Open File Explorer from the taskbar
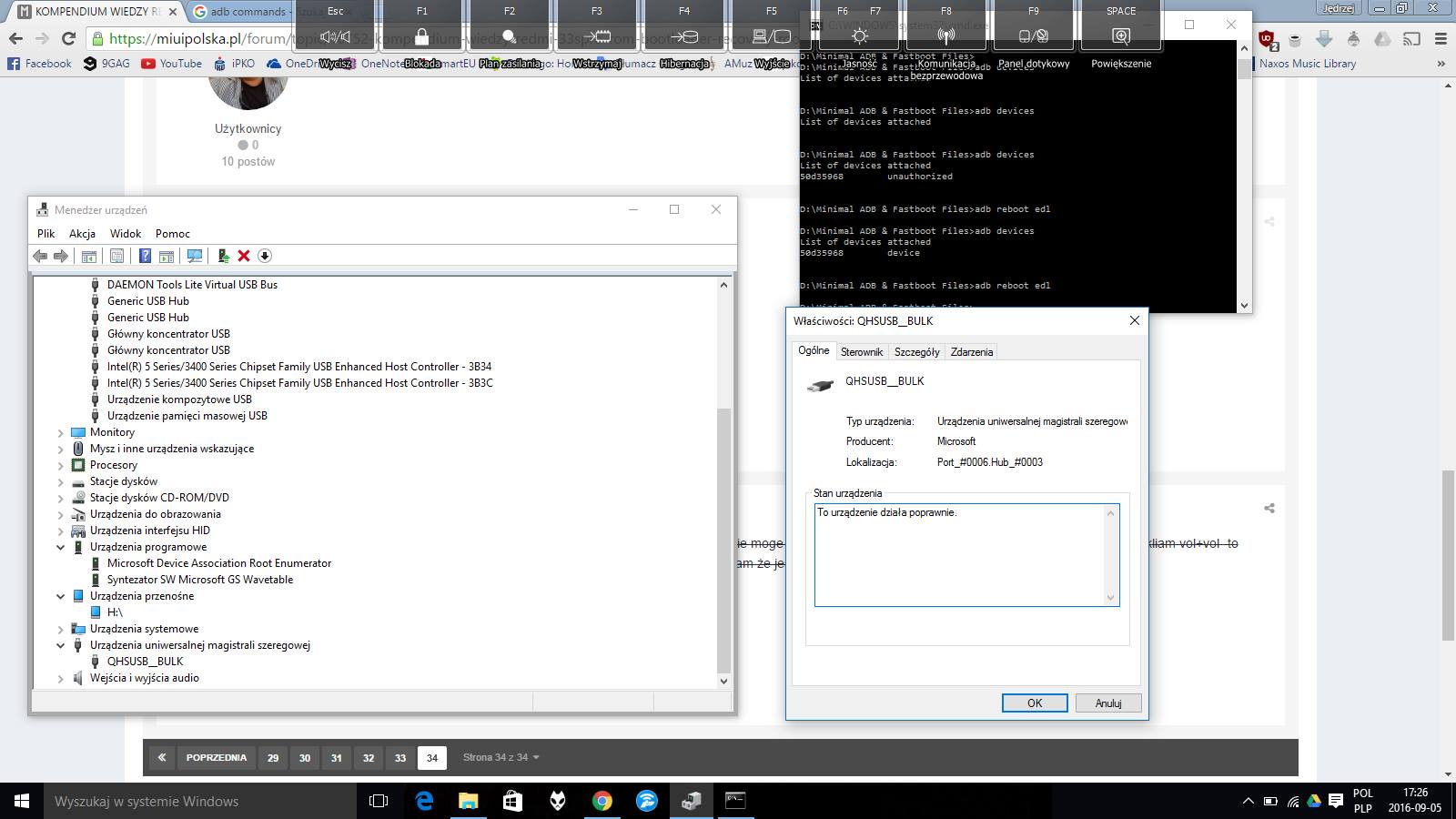This screenshot has height=819, width=1456. (468, 801)
